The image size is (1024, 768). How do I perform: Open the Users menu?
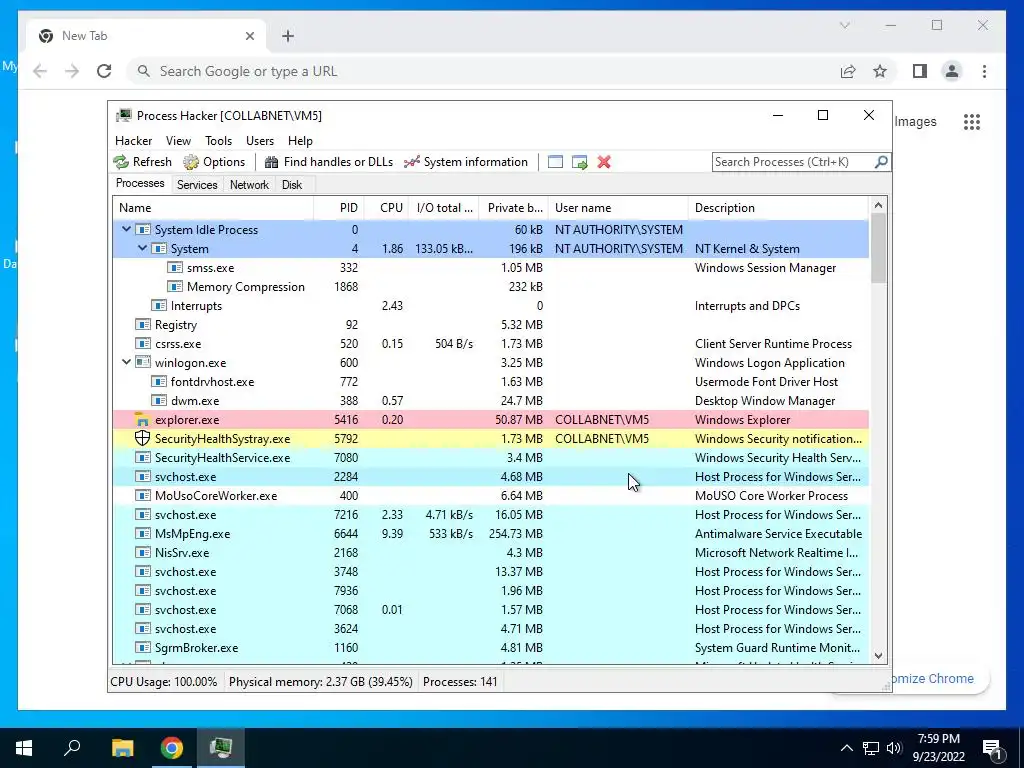(260, 140)
